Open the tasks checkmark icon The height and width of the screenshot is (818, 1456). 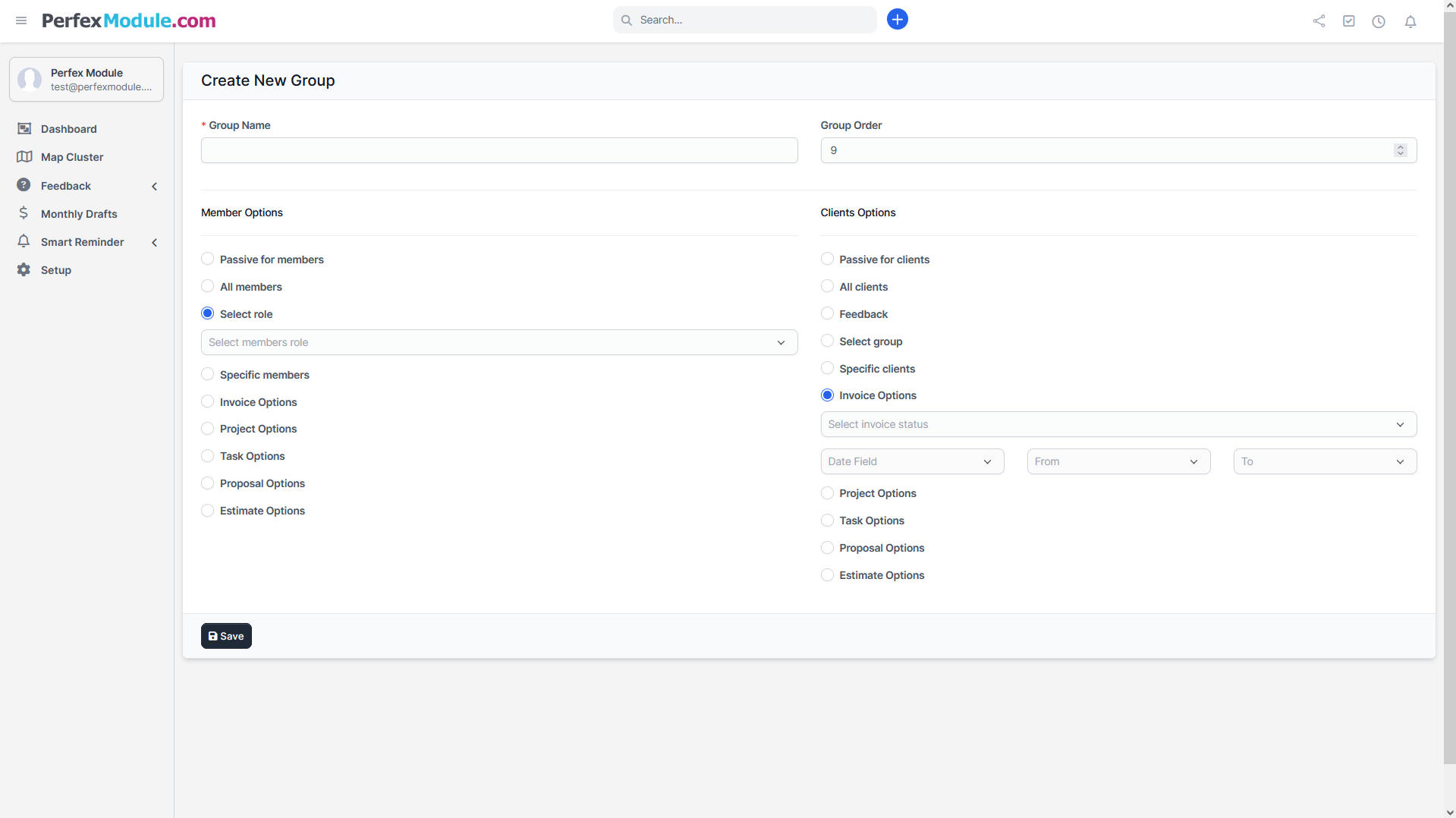[1348, 21]
